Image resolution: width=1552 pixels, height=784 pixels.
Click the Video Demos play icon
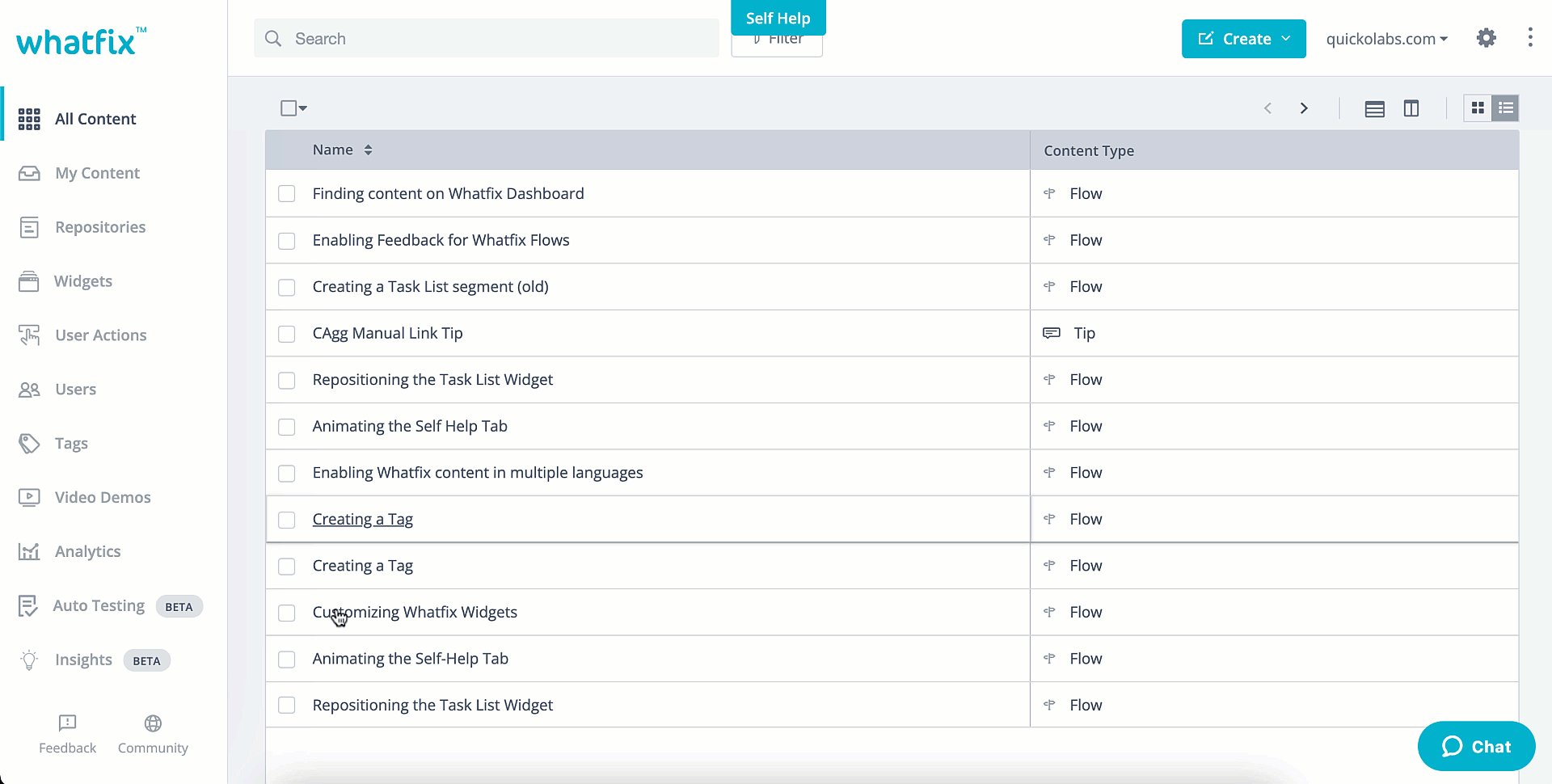(x=29, y=497)
